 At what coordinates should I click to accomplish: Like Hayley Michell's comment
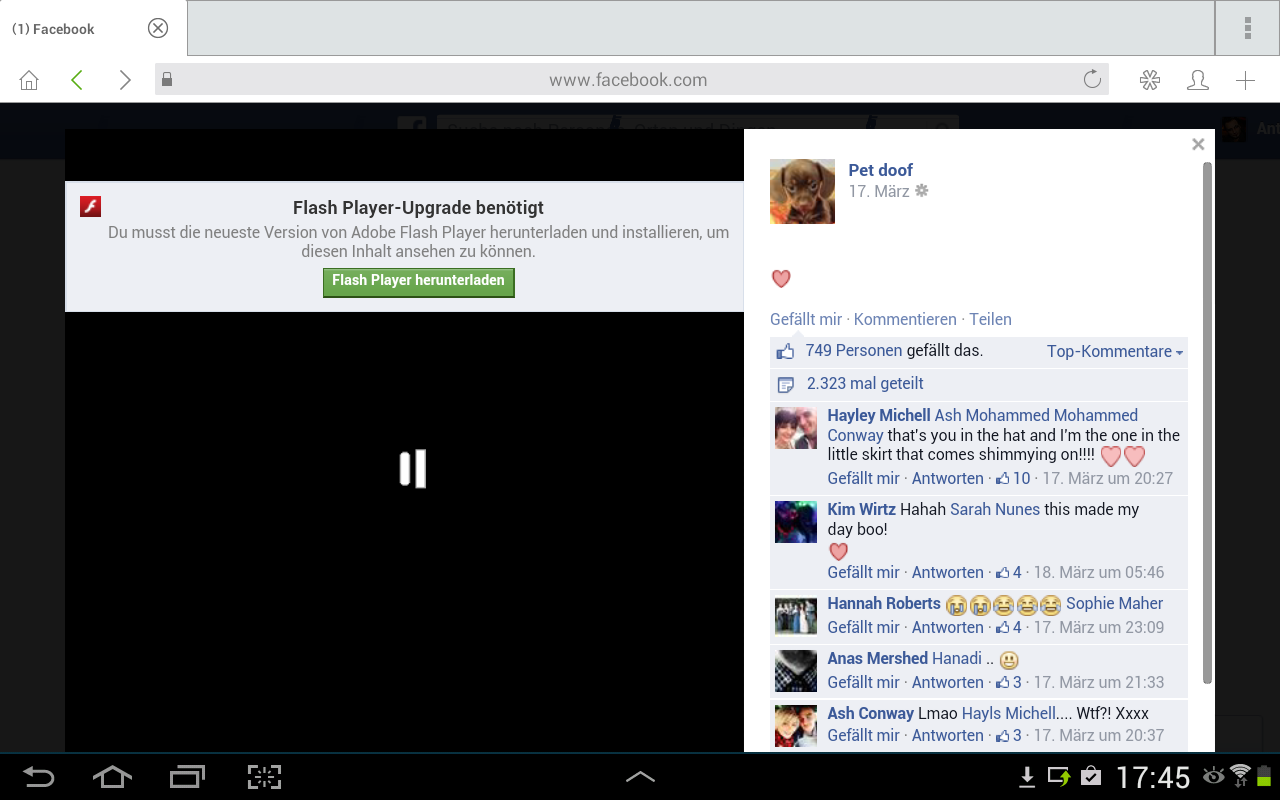[863, 478]
